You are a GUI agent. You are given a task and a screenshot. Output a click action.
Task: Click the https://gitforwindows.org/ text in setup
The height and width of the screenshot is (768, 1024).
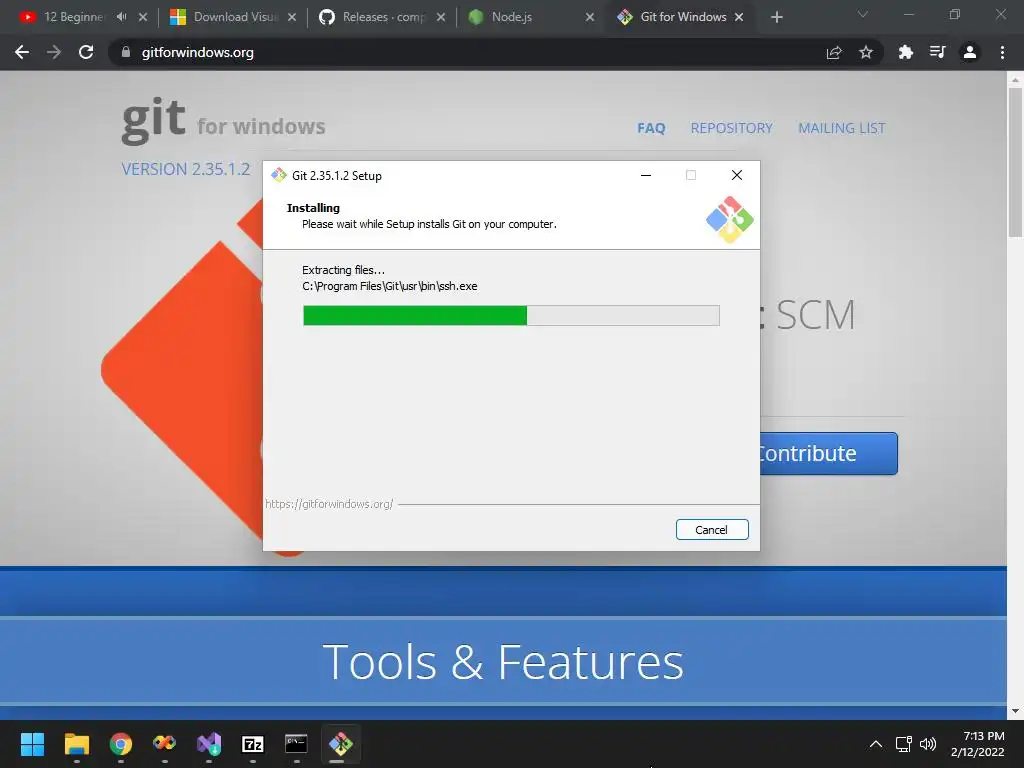click(329, 504)
